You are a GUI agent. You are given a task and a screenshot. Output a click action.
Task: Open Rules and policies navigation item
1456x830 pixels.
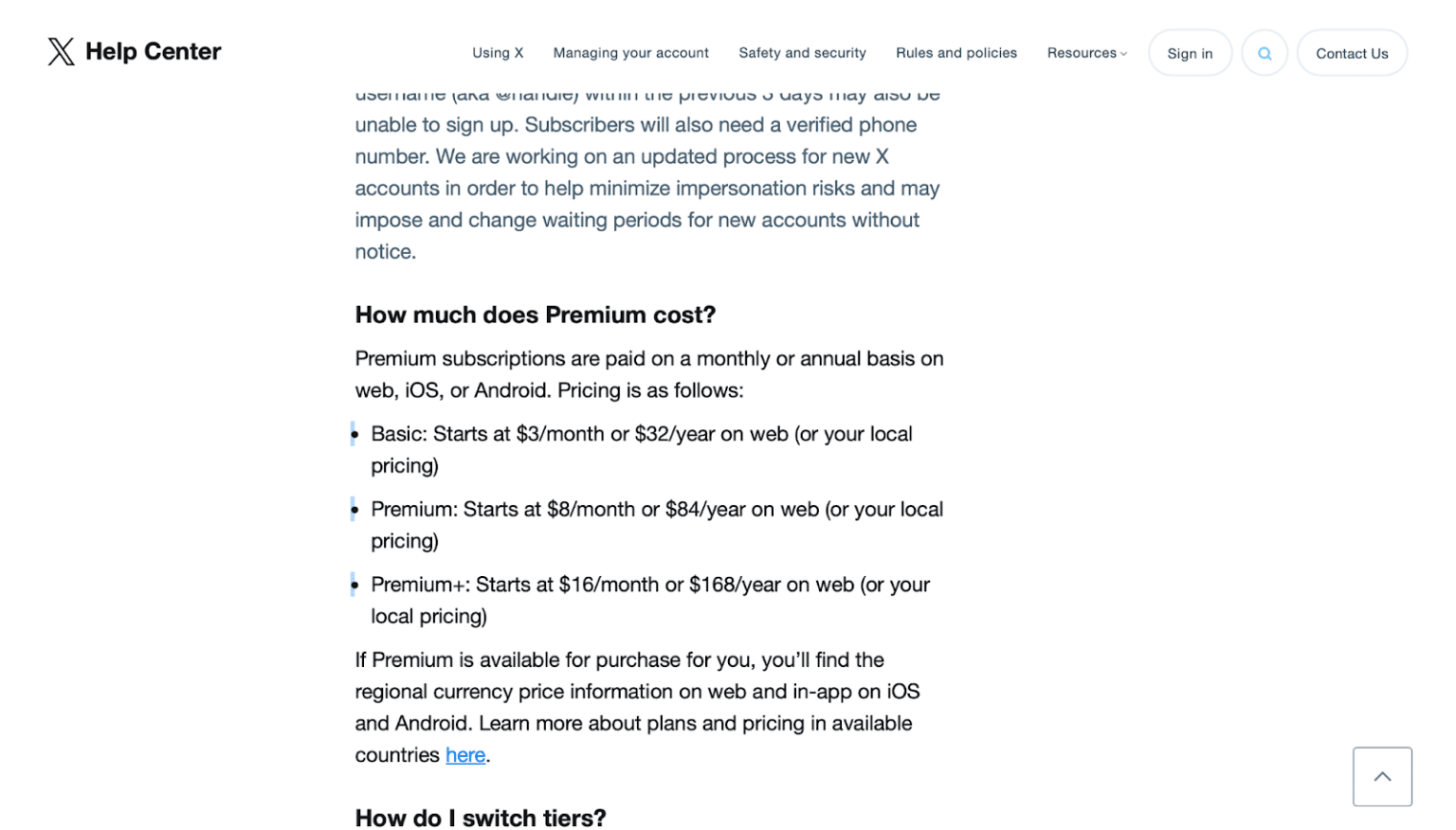click(955, 53)
